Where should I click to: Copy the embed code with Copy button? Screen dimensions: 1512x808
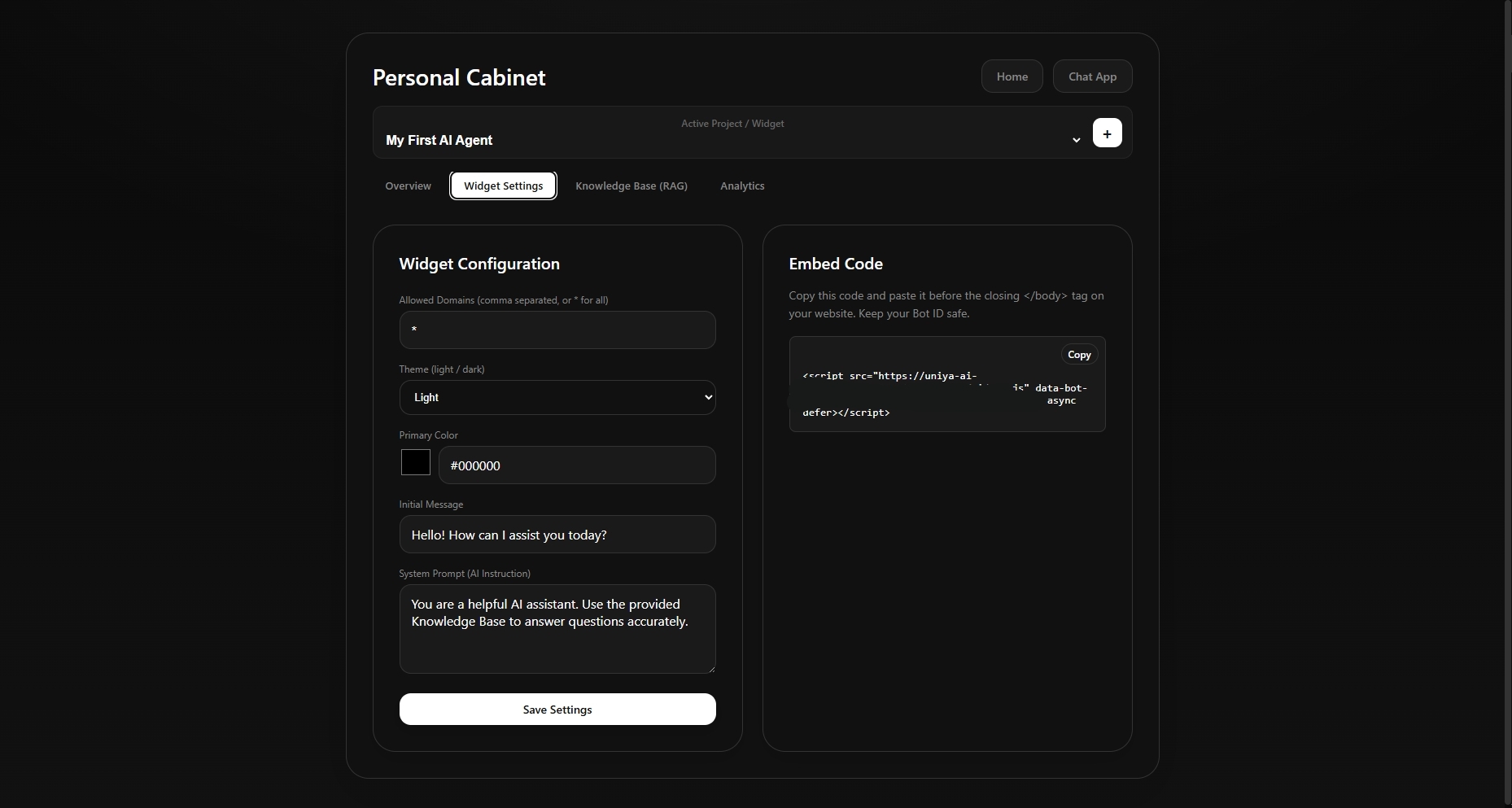(x=1079, y=355)
